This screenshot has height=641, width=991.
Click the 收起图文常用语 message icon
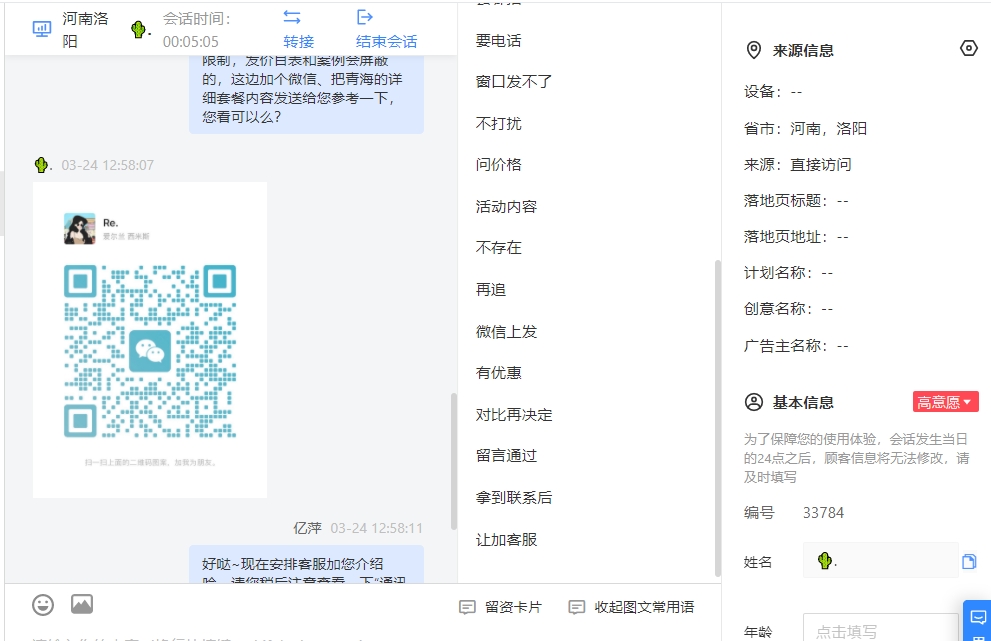pos(576,607)
